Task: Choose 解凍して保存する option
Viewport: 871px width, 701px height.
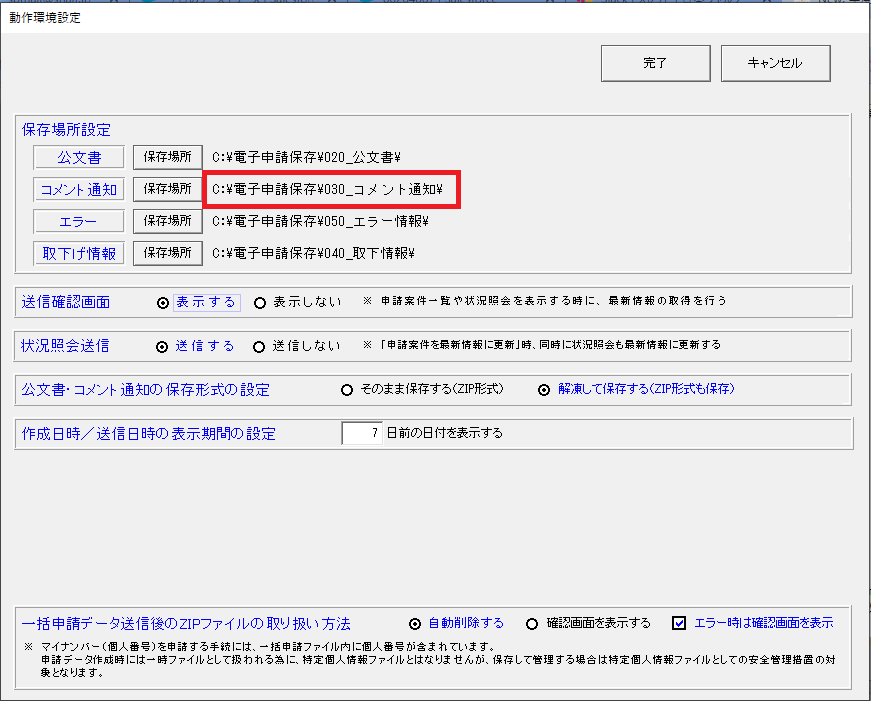Action: pyautogui.click(x=545, y=390)
